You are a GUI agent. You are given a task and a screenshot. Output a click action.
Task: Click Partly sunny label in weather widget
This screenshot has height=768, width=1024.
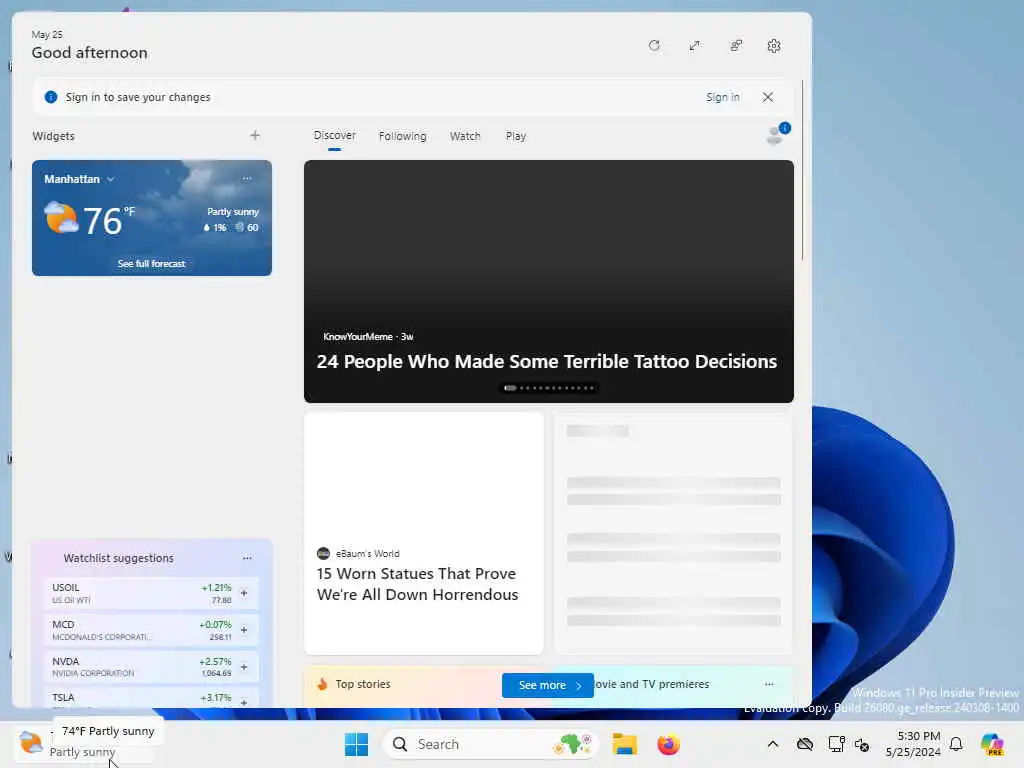click(233, 212)
